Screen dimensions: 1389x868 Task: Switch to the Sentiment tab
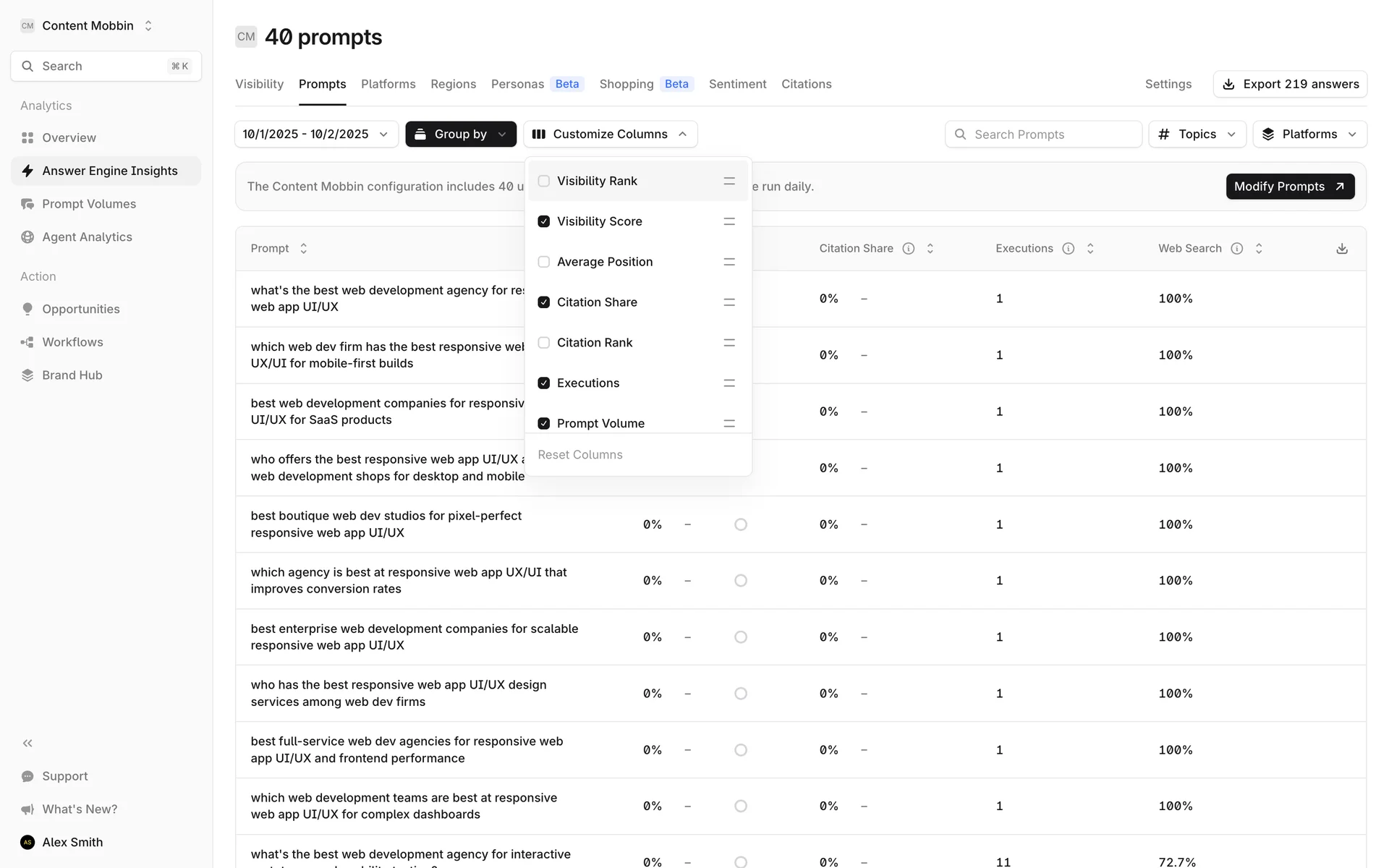(x=737, y=84)
